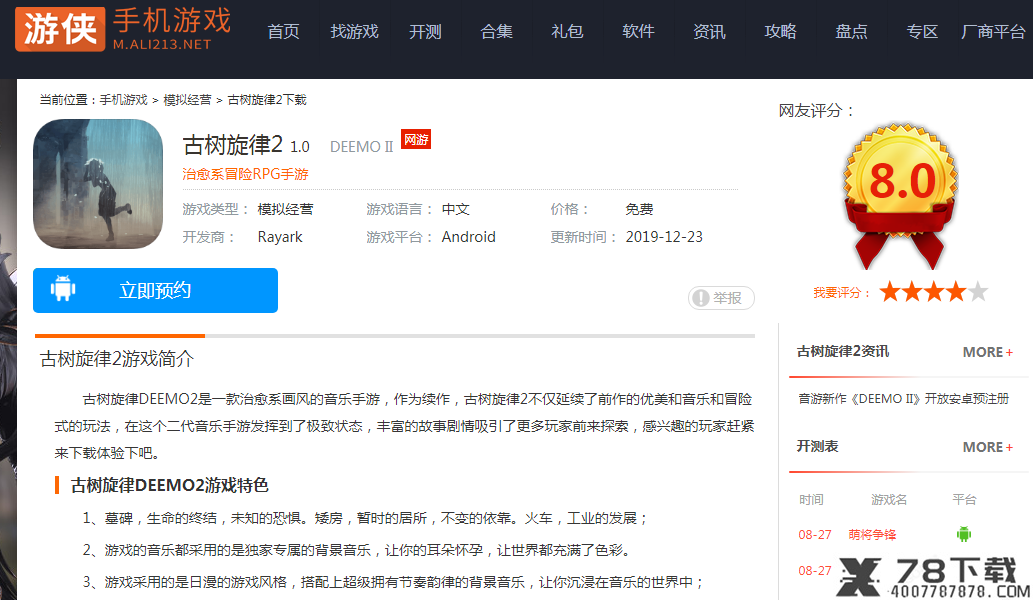
Task: Open MORE beside 古树旋律2资讯
Action: [x=988, y=352]
